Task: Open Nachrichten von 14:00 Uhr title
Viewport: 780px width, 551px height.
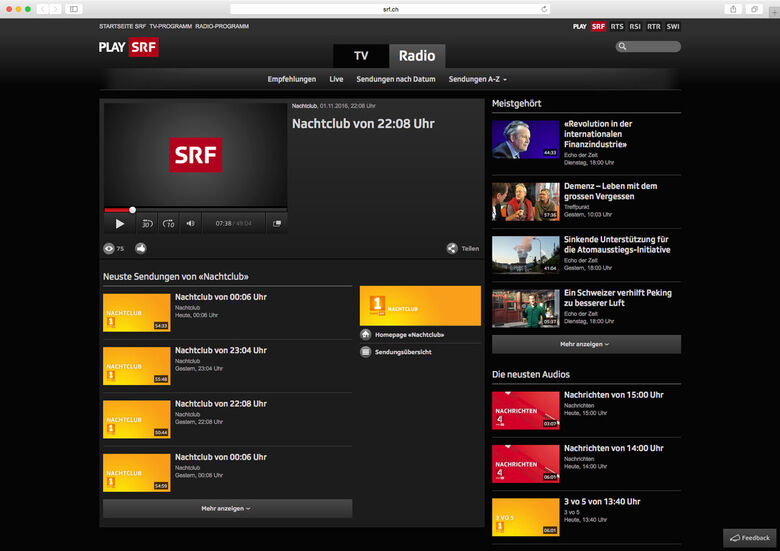Action: tap(613, 448)
